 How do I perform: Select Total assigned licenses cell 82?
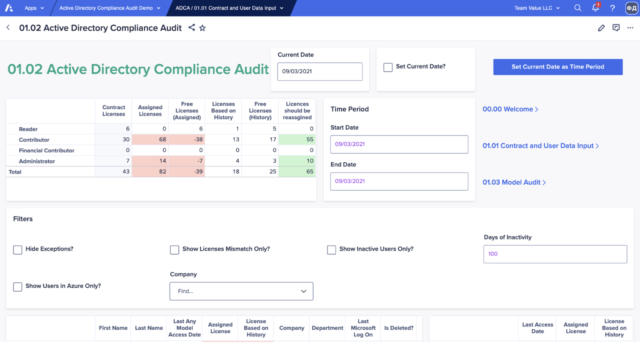tap(150, 171)
